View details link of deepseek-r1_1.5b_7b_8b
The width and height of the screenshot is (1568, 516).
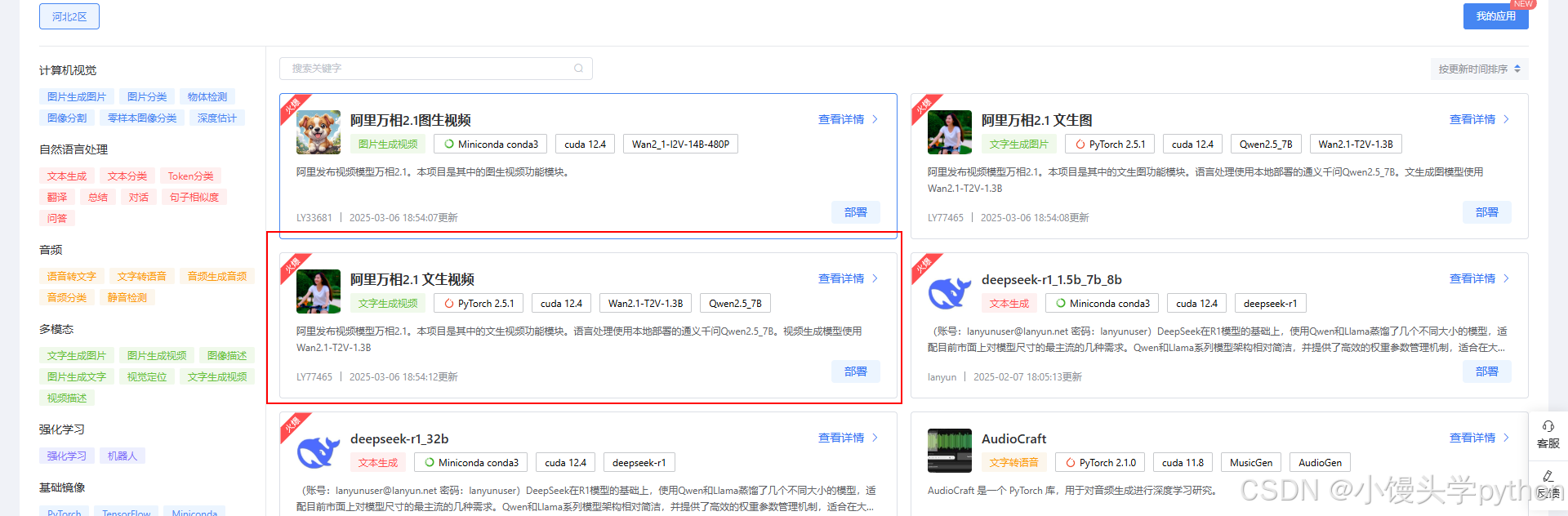point(1472,278)
